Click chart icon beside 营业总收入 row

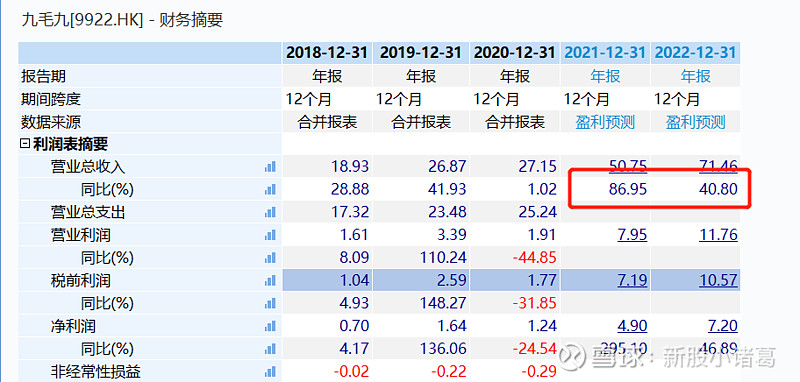click(270, 167)
